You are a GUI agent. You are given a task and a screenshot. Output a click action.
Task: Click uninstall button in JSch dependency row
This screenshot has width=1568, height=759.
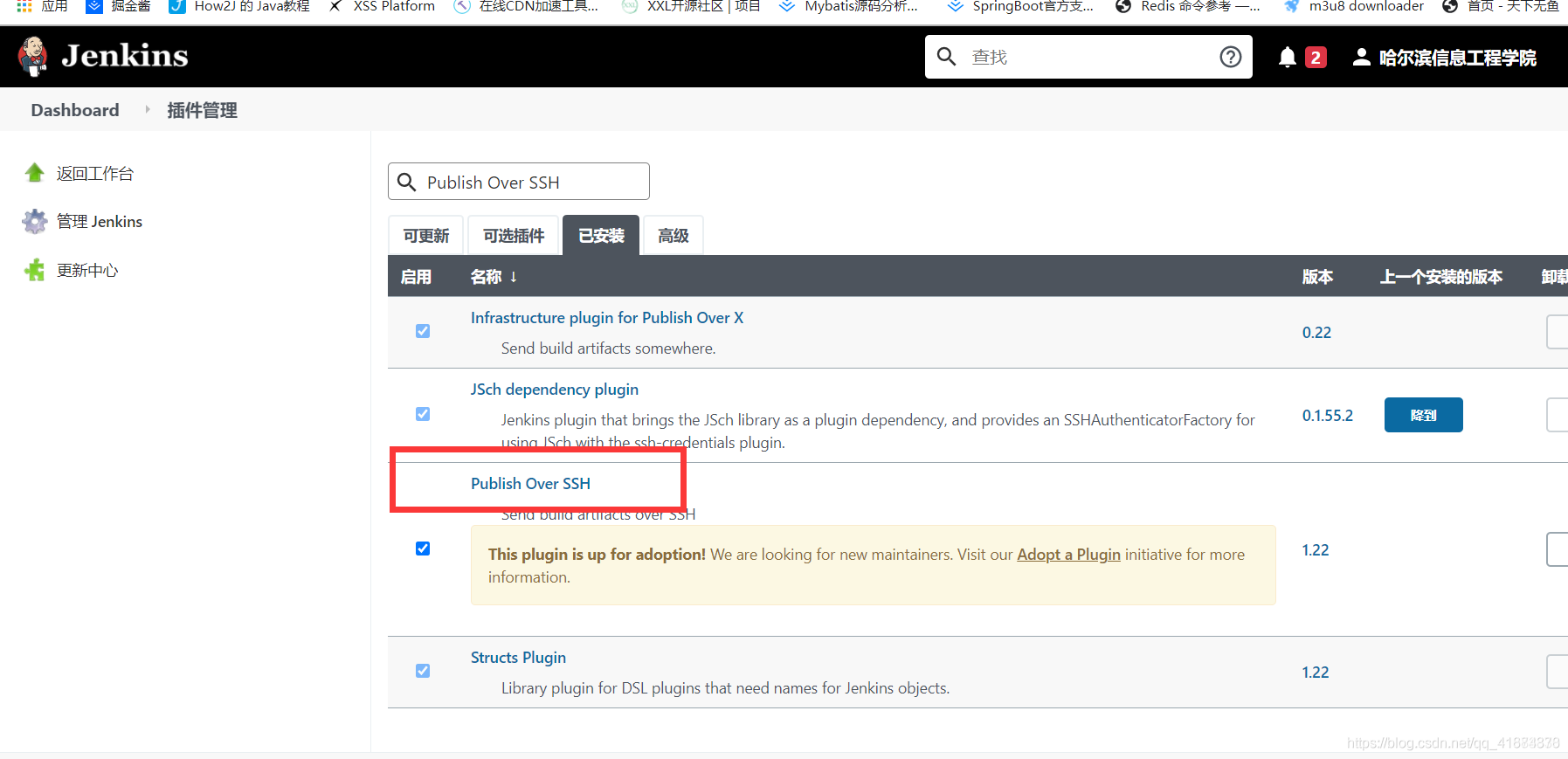pos(1557,415)
